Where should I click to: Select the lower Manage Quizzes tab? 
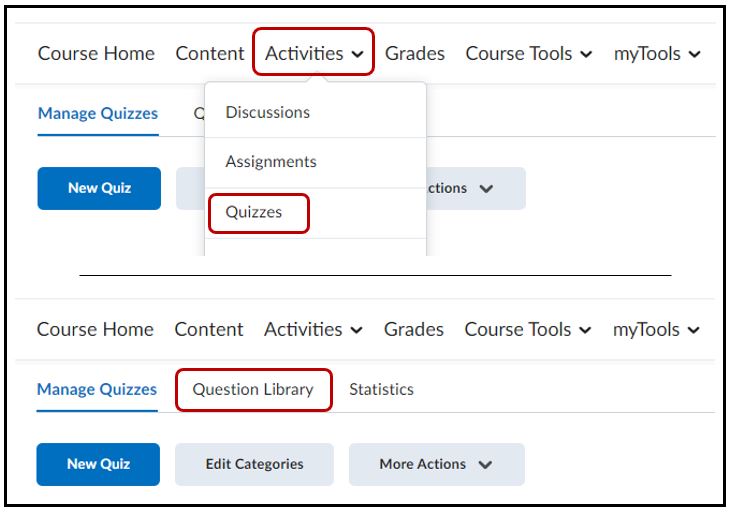point(97,390)
